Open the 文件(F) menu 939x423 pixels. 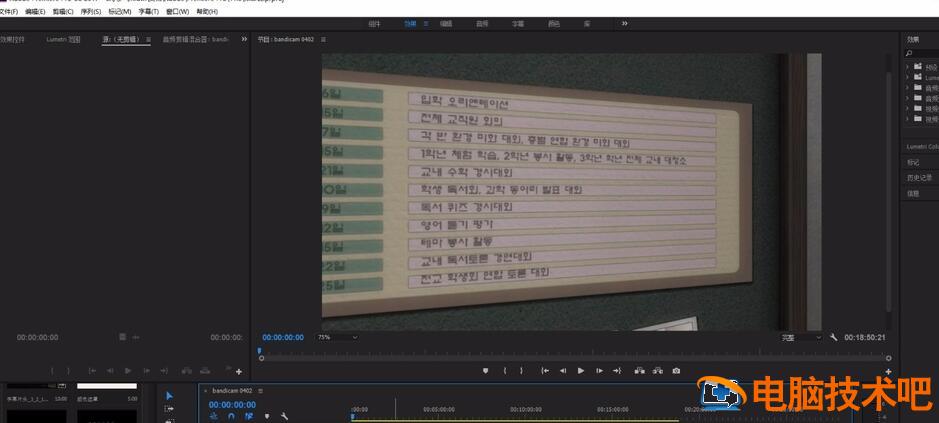(8, 11)
